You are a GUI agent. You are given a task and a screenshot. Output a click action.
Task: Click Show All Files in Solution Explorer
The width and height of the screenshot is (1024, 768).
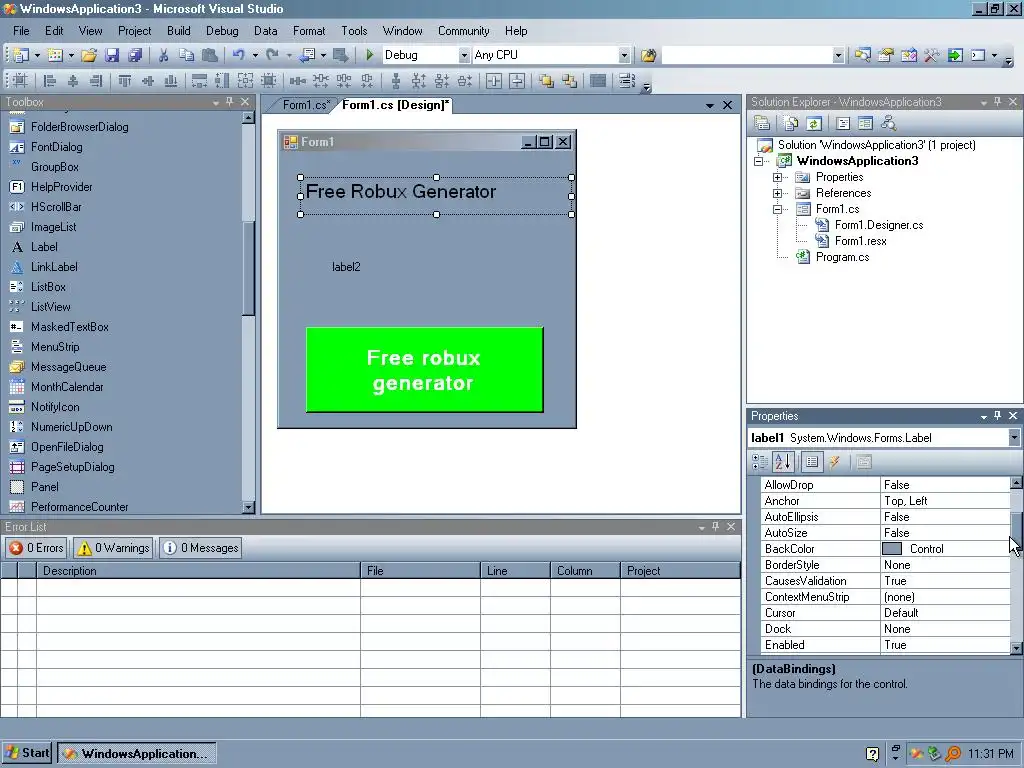791,123
